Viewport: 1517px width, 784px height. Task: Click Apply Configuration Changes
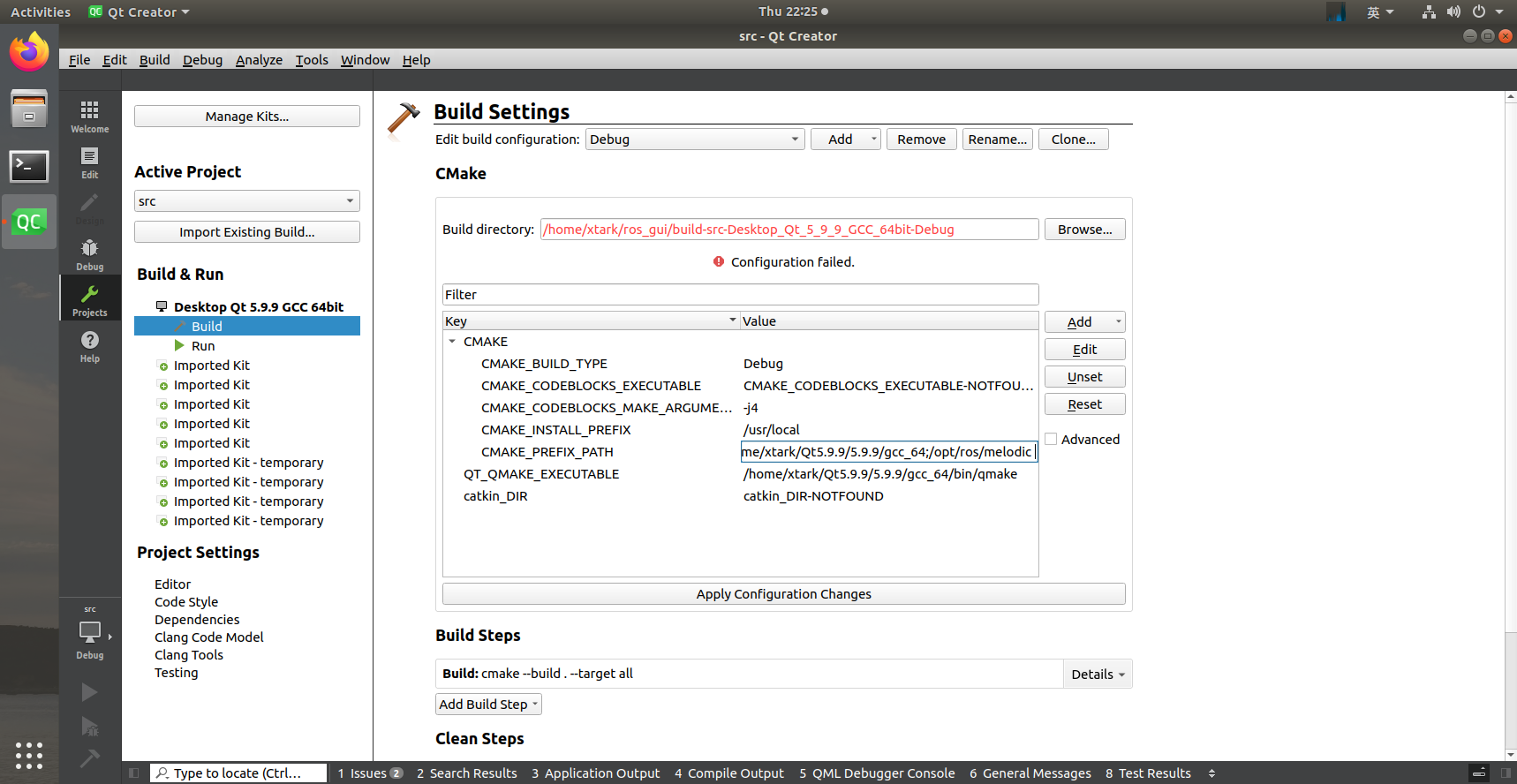(x=784, y=594)
